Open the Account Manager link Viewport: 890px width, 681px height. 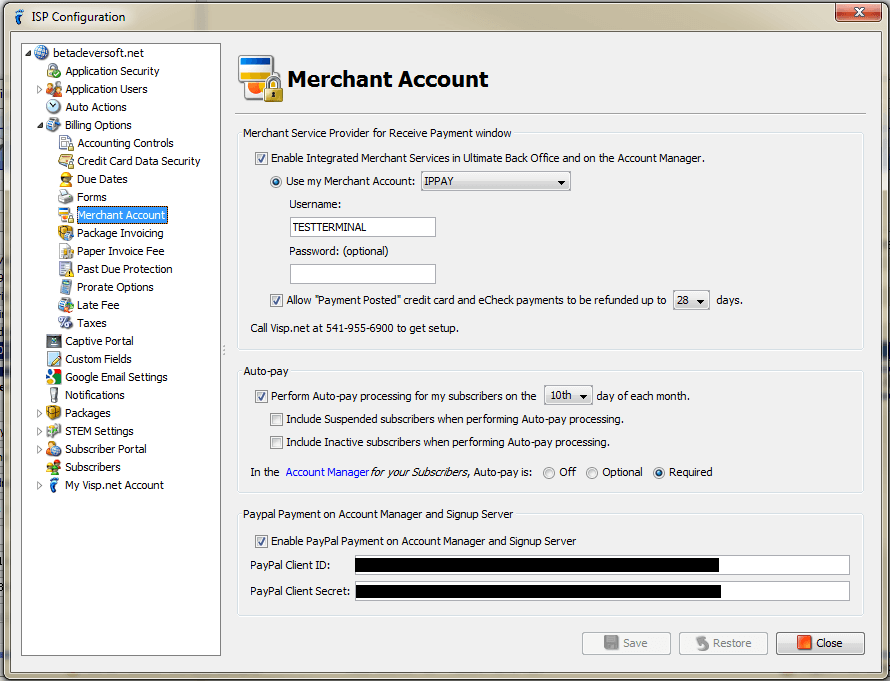pos(327,472)
